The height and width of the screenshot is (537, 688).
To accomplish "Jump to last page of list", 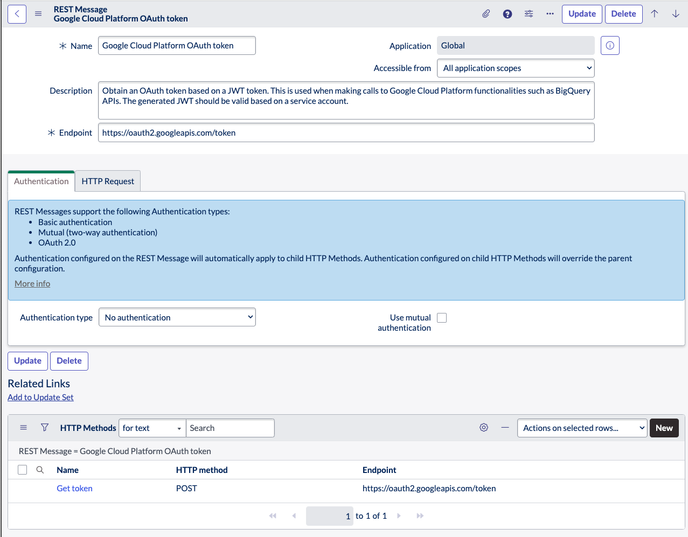I will (420, 516).
